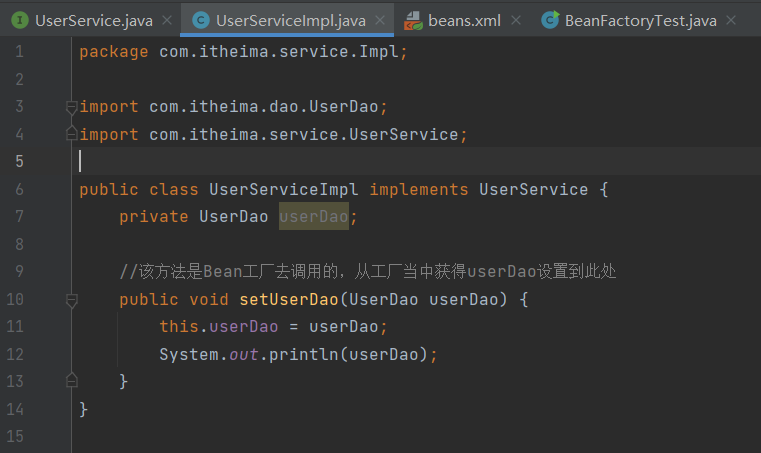Collapse the import block on line 3
This screenshot has width=761, height=453.
tap(71, 107)
